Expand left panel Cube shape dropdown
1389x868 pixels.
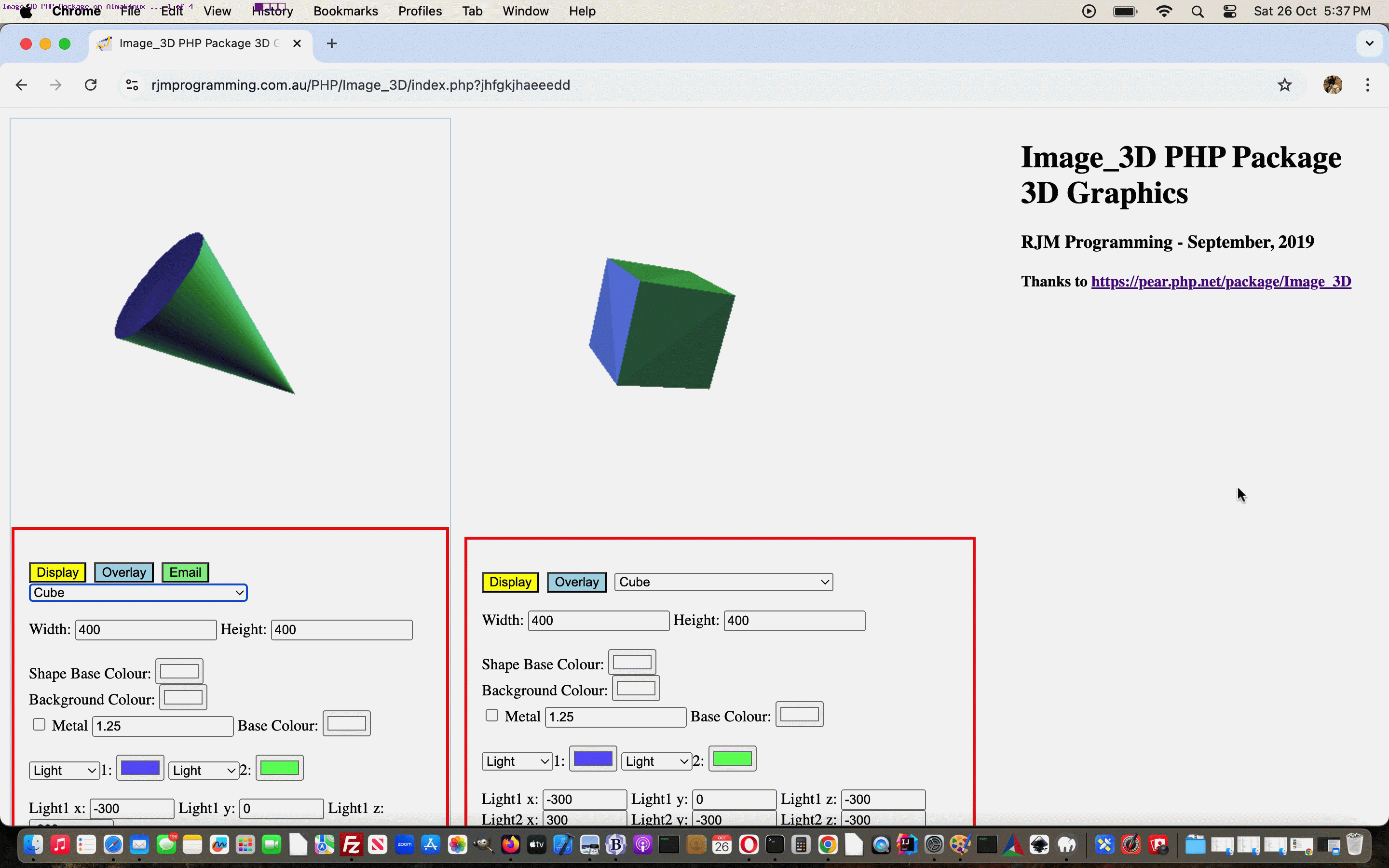pyautogui.click(x=138, y=593)
